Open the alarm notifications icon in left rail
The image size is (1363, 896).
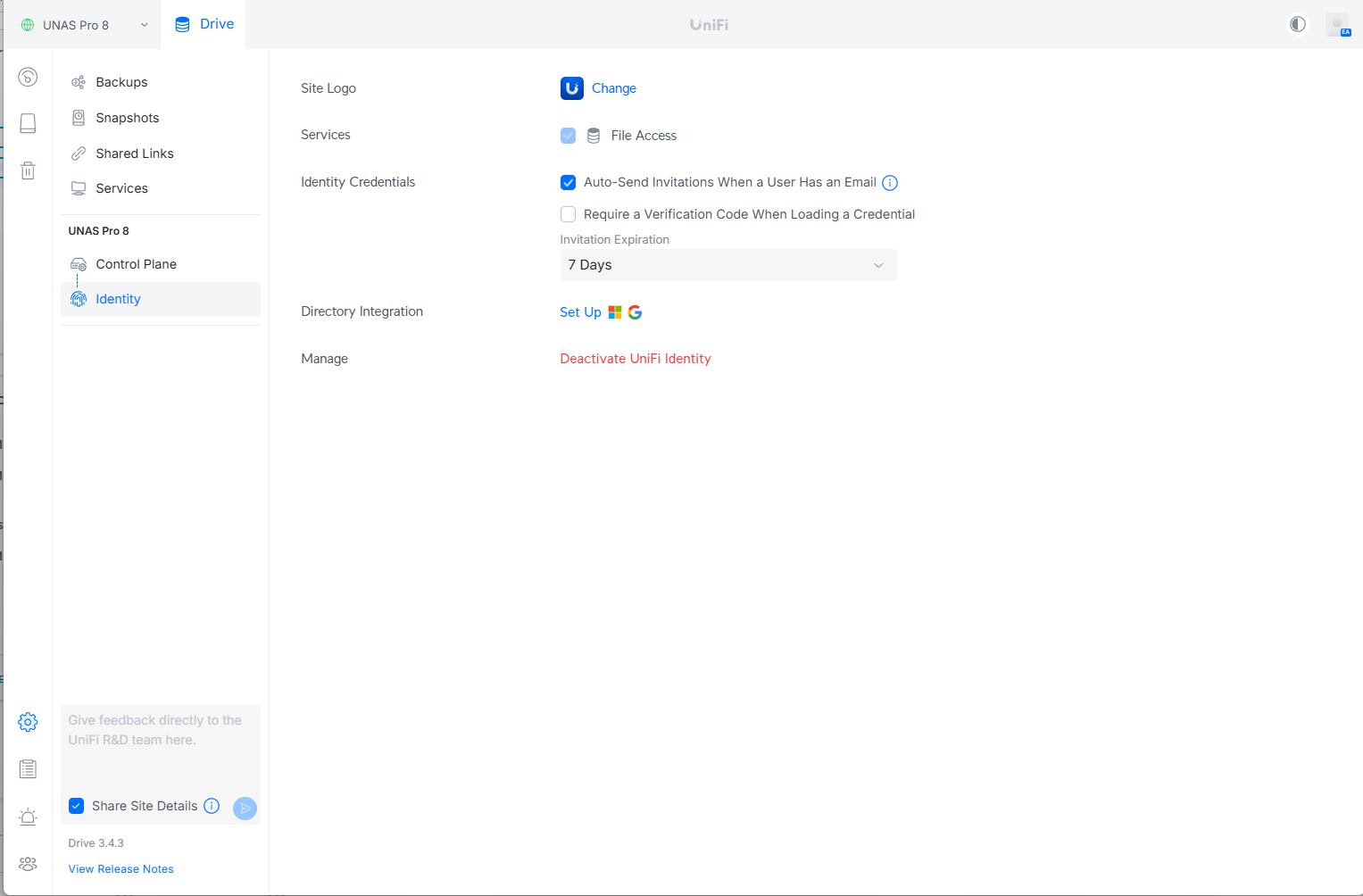[x=28, y=817]
